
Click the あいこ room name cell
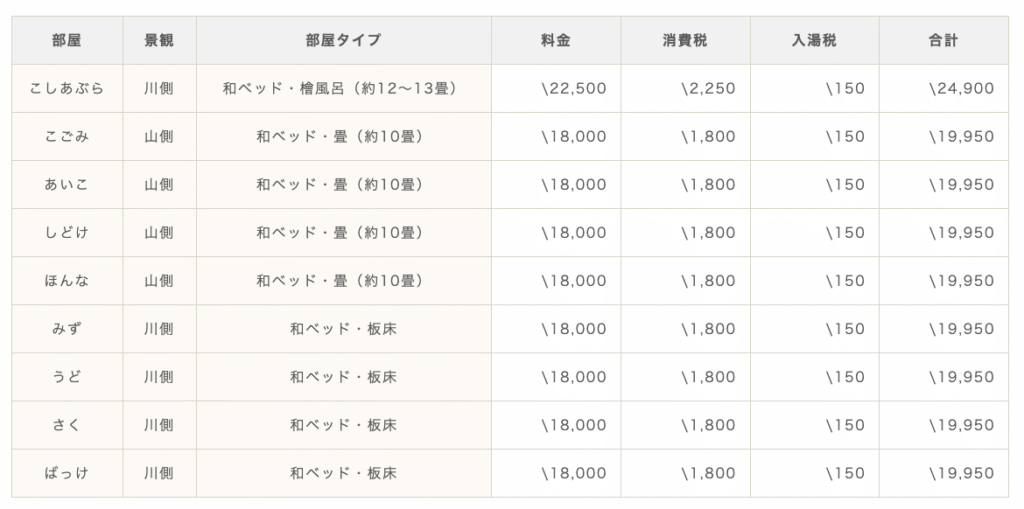point(67,185)
